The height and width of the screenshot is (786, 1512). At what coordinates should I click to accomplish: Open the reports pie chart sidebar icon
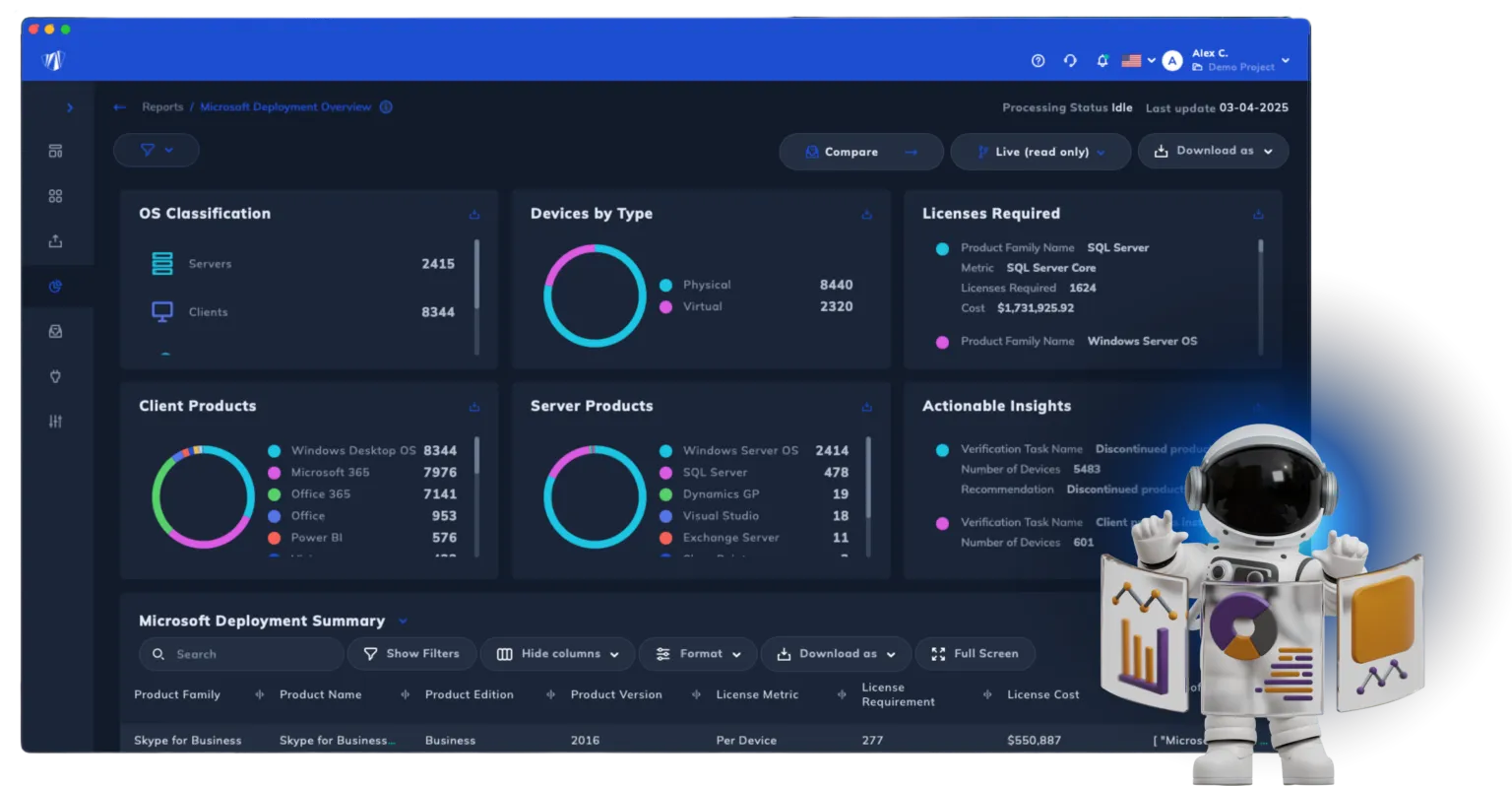55,287
